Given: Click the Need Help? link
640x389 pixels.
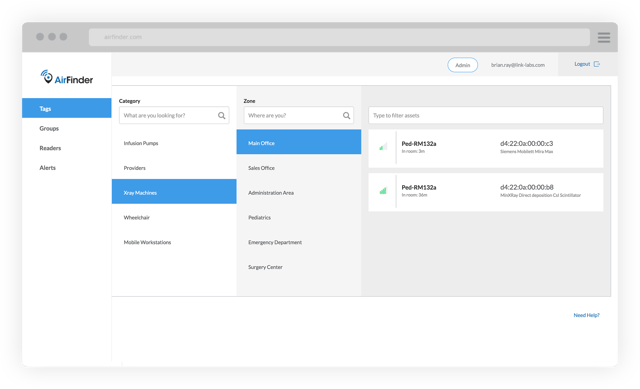Looking at the screenshot, I should pos(587,315).
